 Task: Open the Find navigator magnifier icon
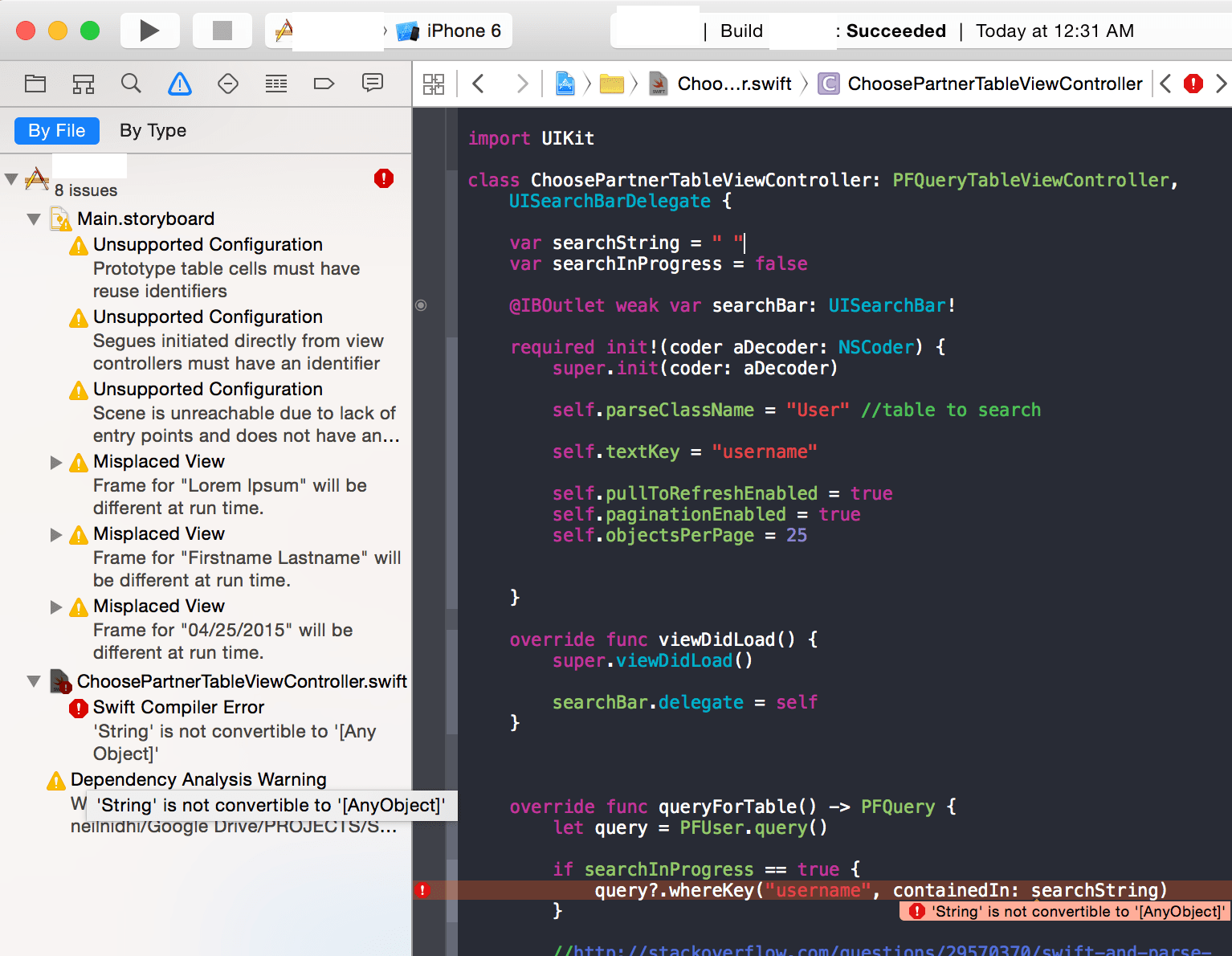[x=131, y=84]
